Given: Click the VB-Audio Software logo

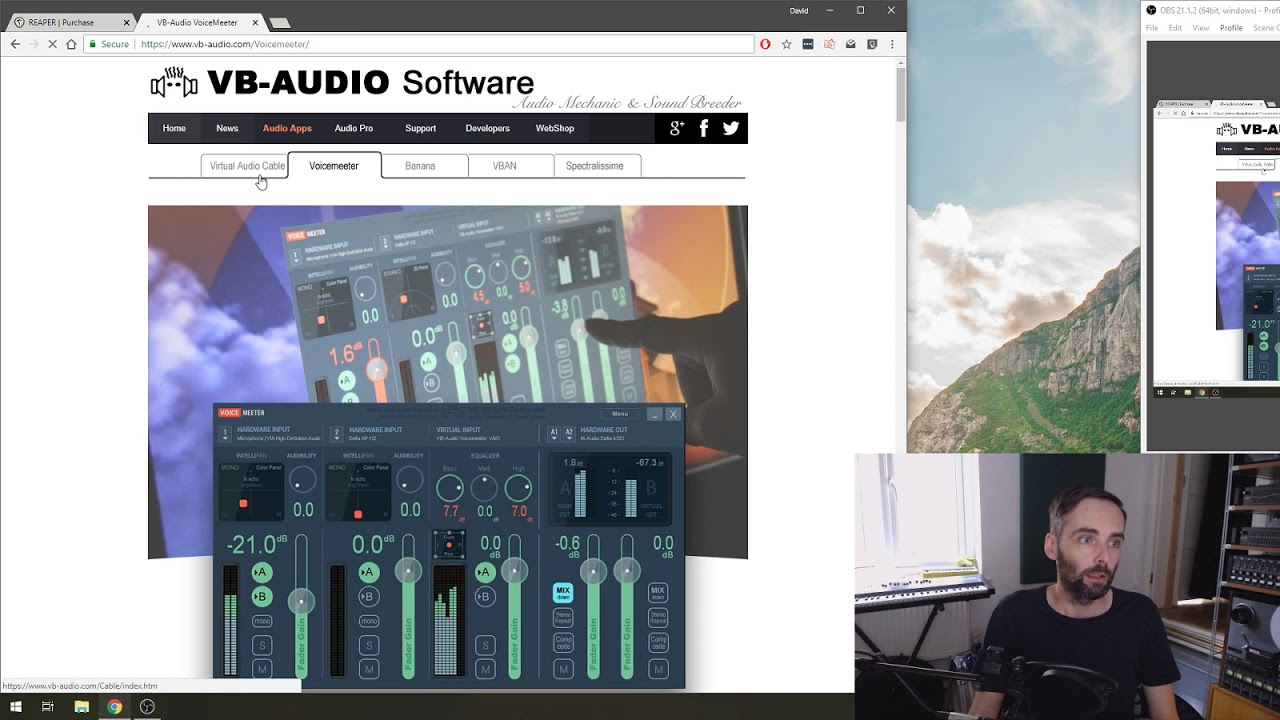Looking at the screenshot, I should tap(343, 83).
